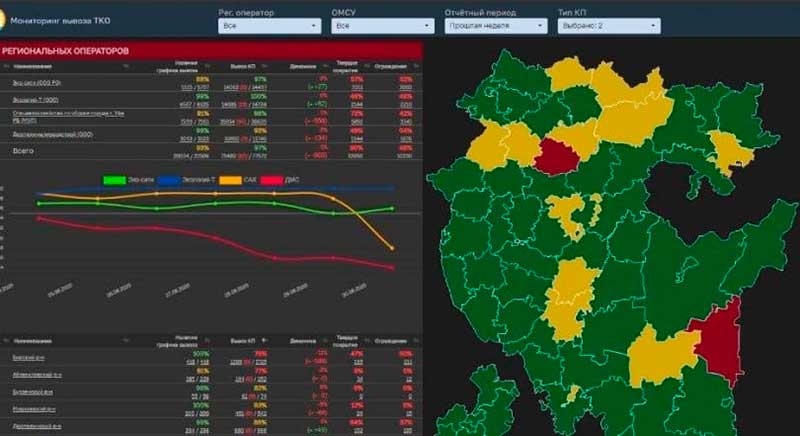Image resolution: width=800 pixels, height=436 pixels.
Task: Select the northern red district on map
Action: point(557,157)
